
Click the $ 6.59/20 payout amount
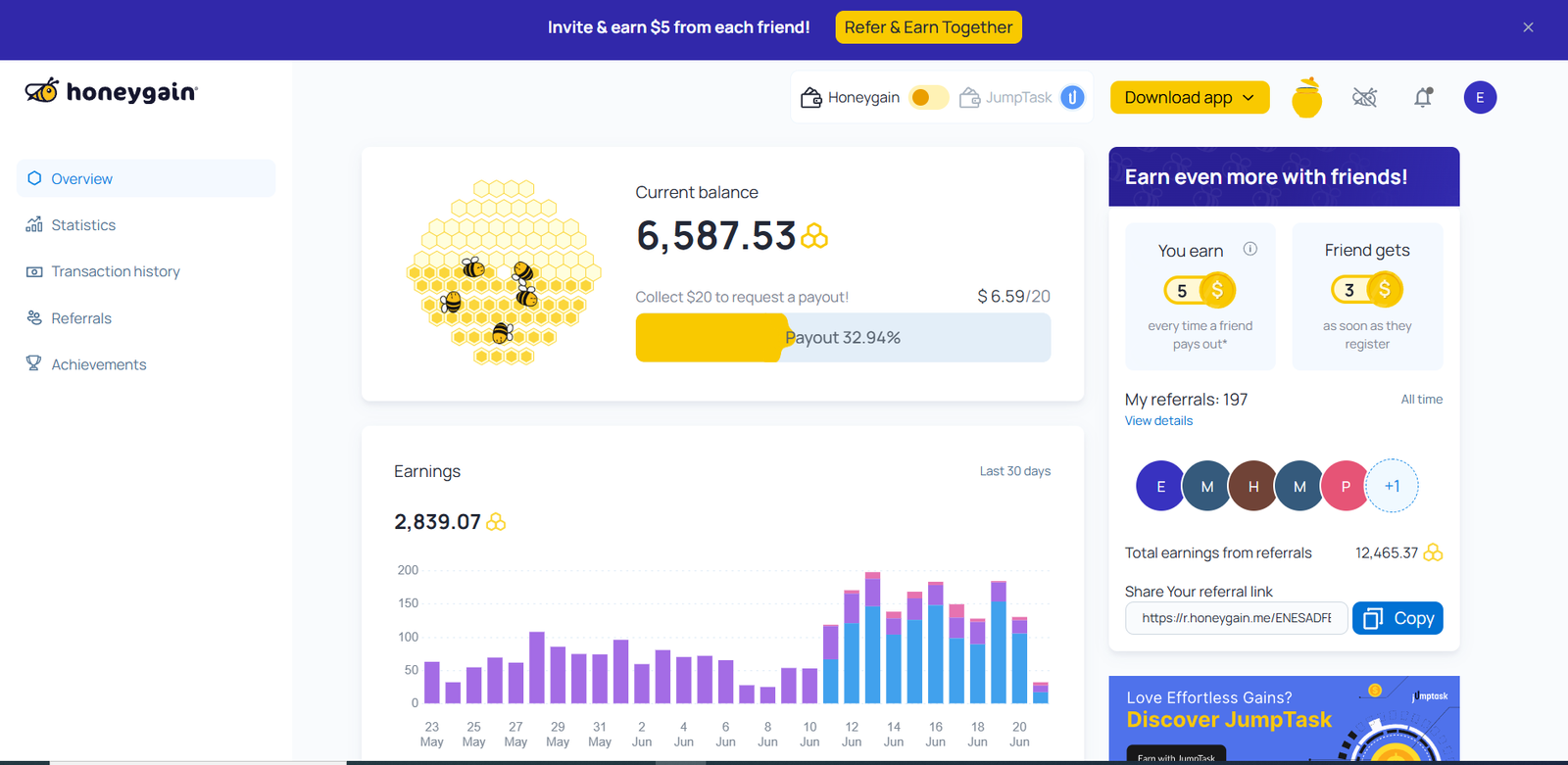(x=1013, y=296)
